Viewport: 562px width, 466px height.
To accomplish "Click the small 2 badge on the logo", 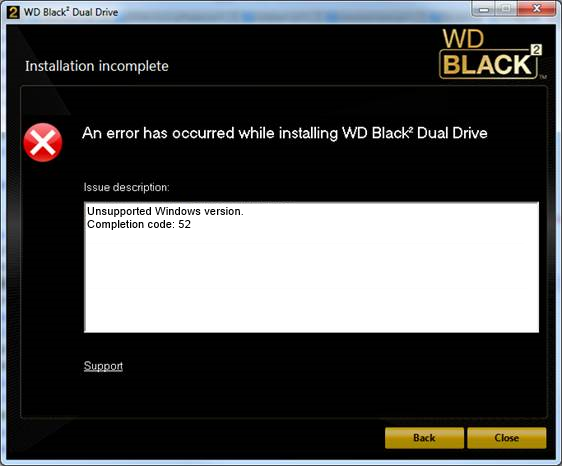I will [x=536, y=49].
